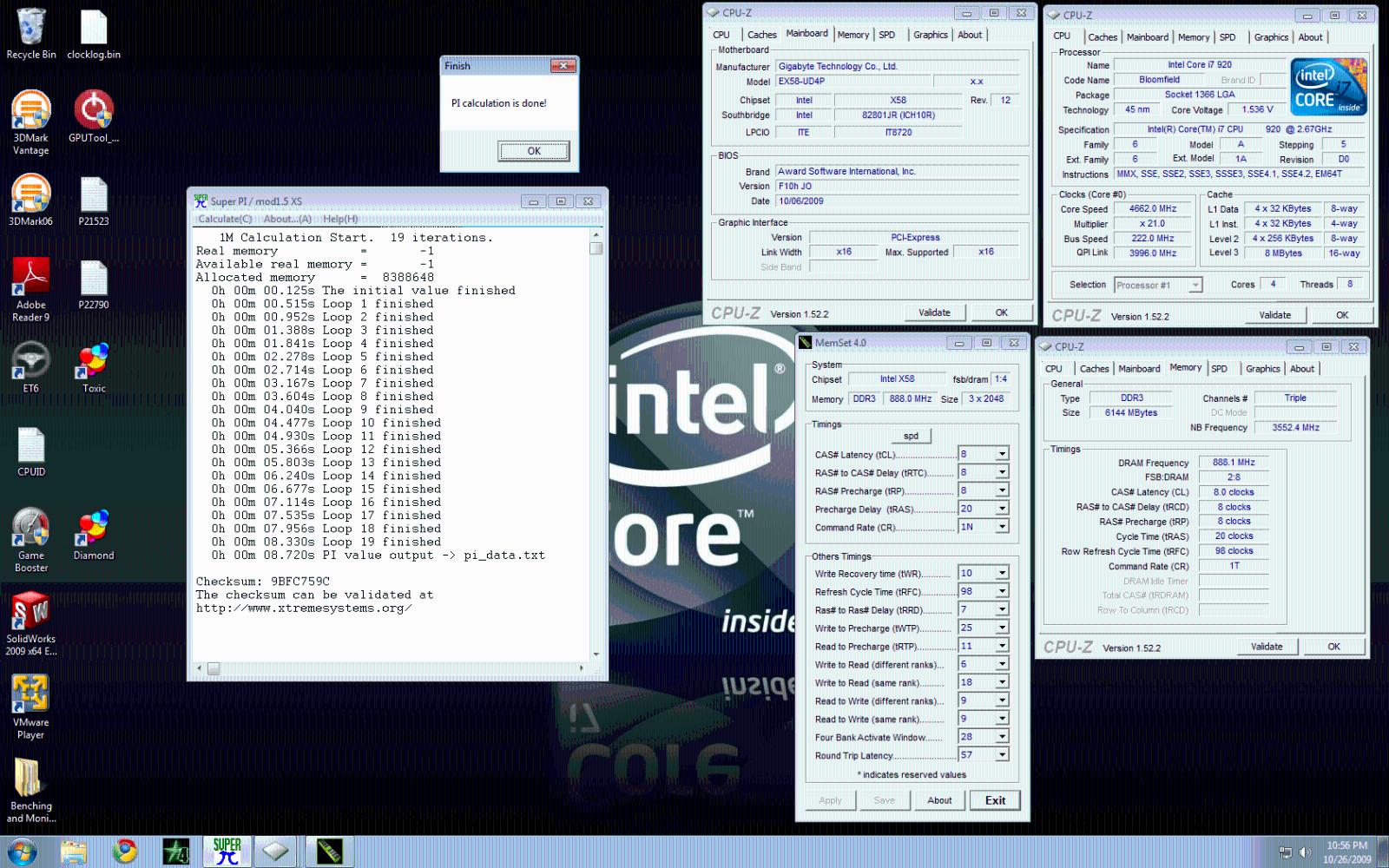Launch Game Booster from desktop
The height and width of the screenshot is (868, 1389).
[31, 540]
